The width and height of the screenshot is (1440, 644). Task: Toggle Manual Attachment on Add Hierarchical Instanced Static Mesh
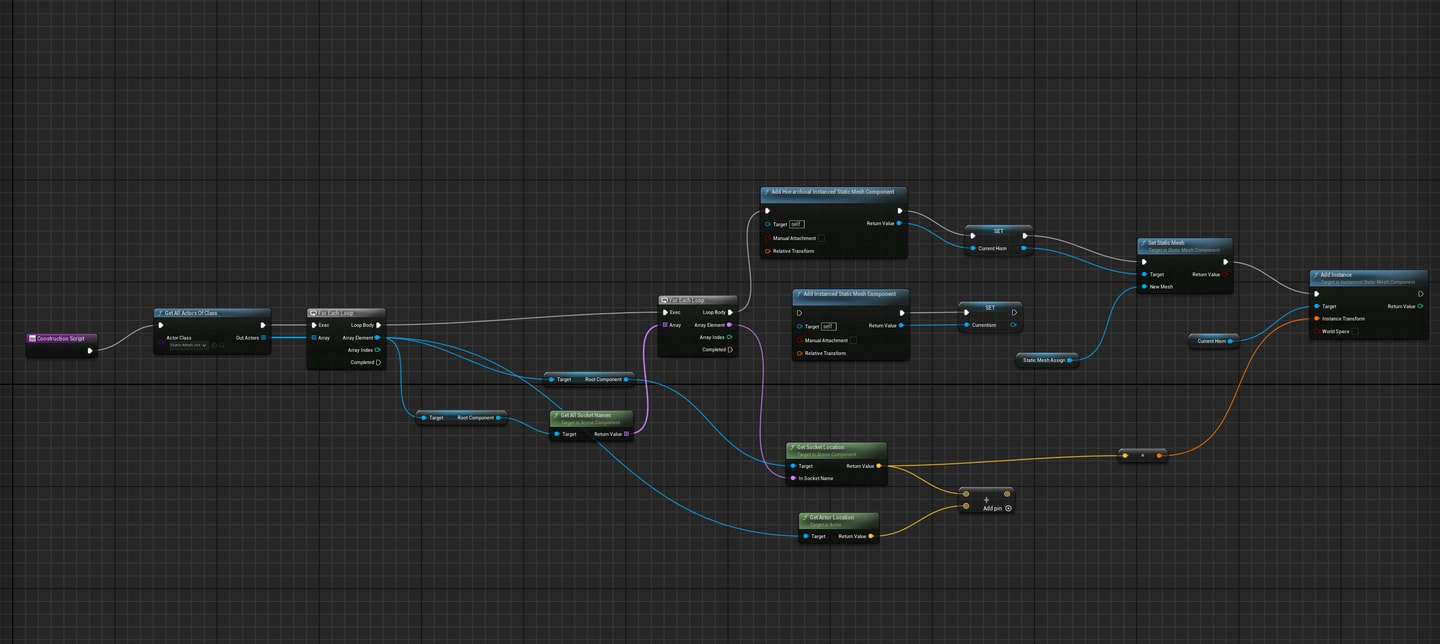pos(822,238)
